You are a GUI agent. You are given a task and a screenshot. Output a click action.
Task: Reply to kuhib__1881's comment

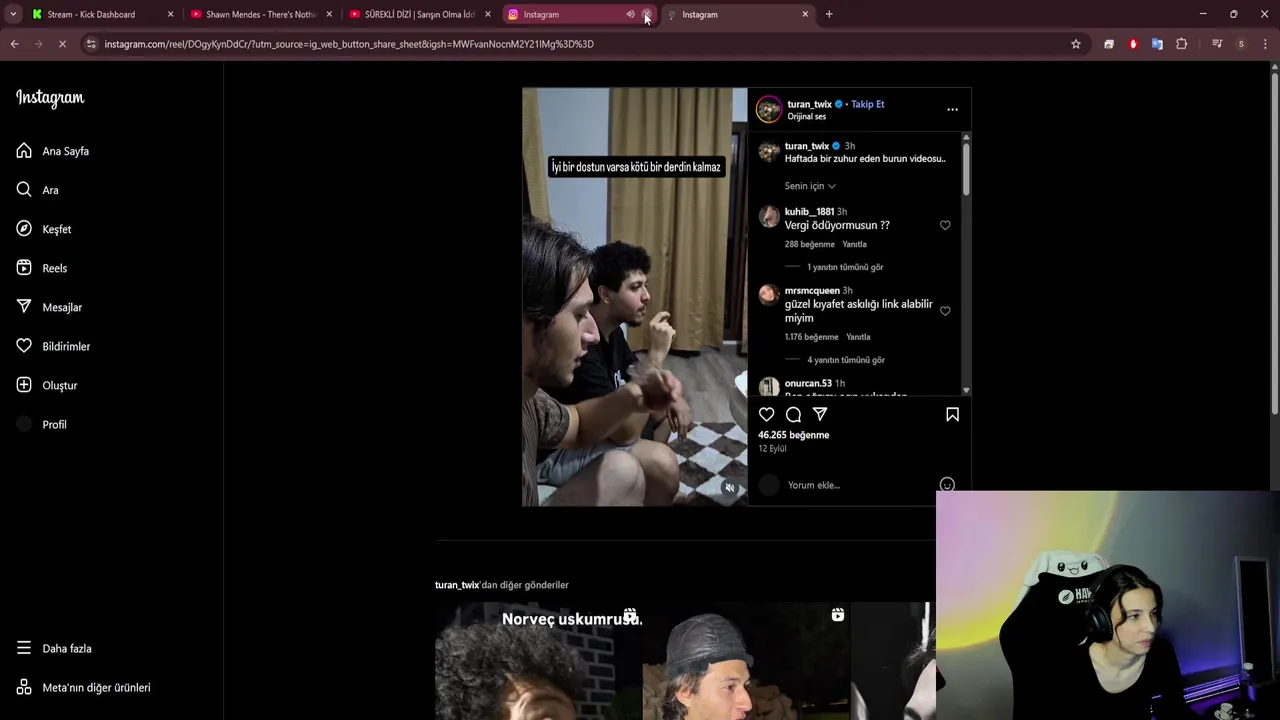pyautogui.click(x=854, y=244)
